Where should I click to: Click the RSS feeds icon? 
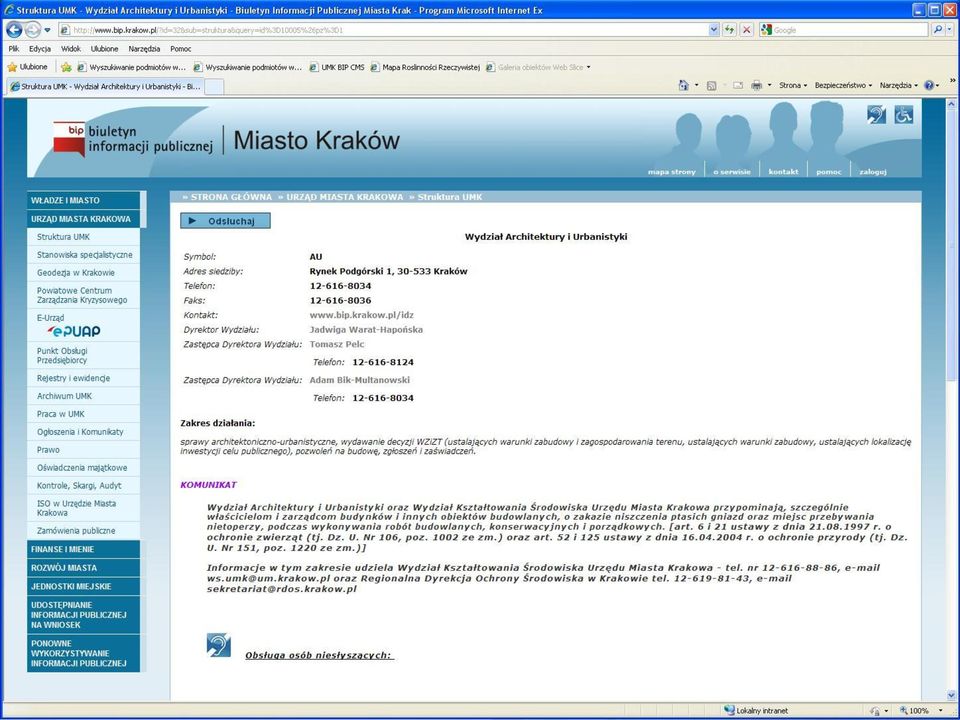click(711, 85)
